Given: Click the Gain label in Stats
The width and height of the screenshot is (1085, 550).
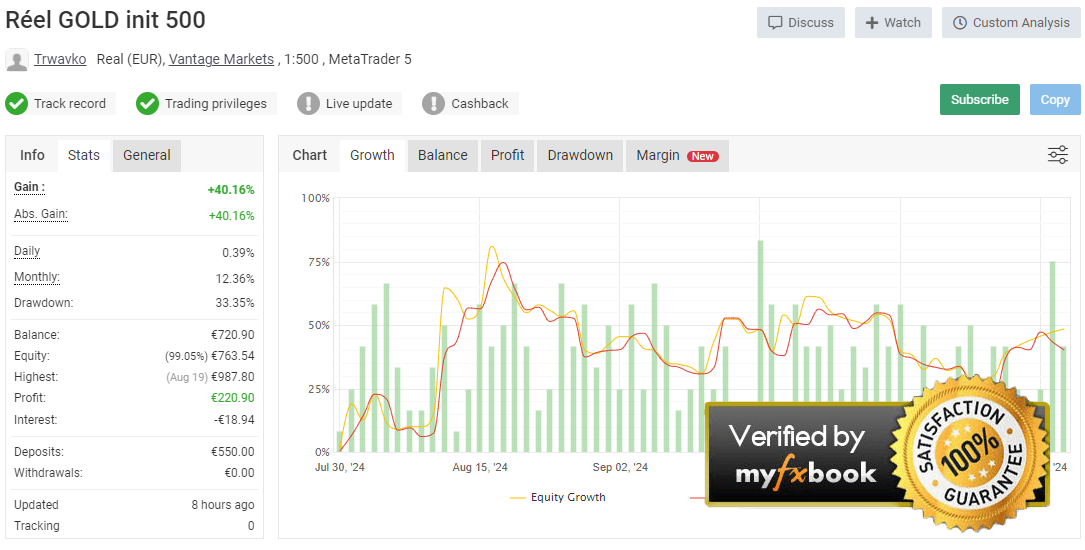Looking at the screenshot, I should tap(29, 187).
